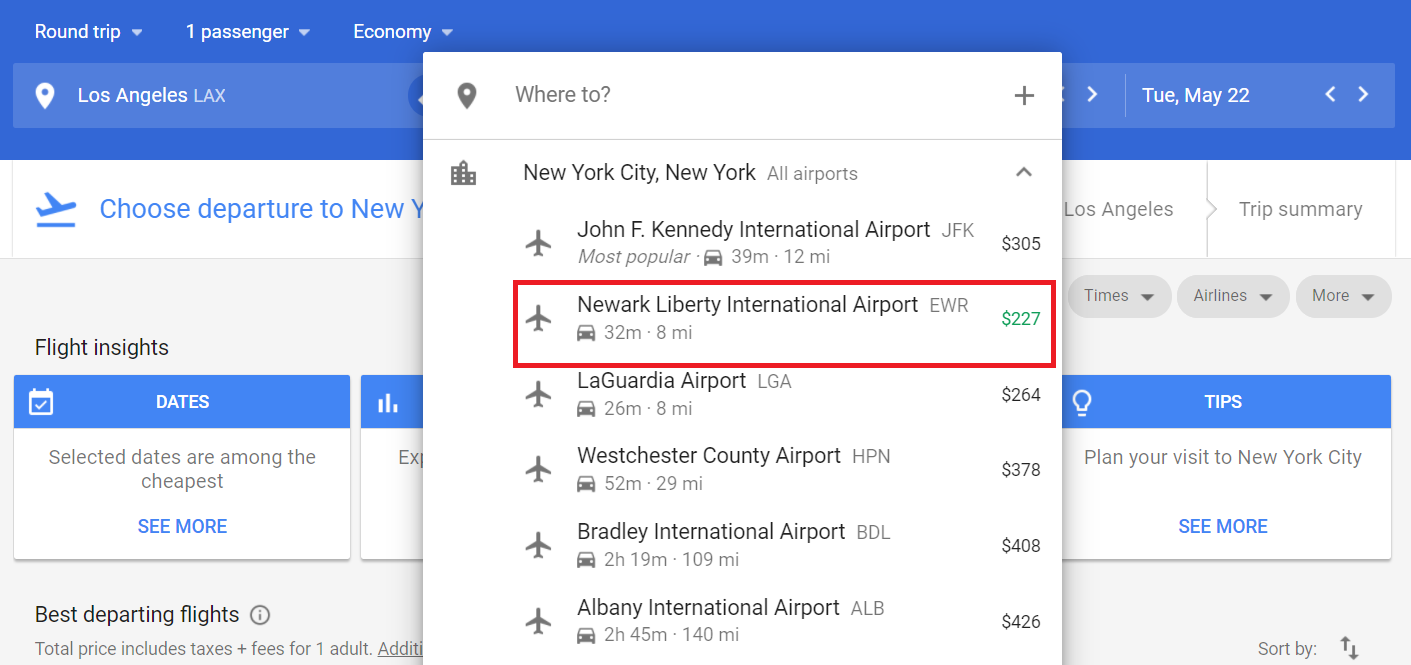Viewport: 1411px width, 665px height.
Task: Collapse the New York City all airports list
Action: 1023,172
